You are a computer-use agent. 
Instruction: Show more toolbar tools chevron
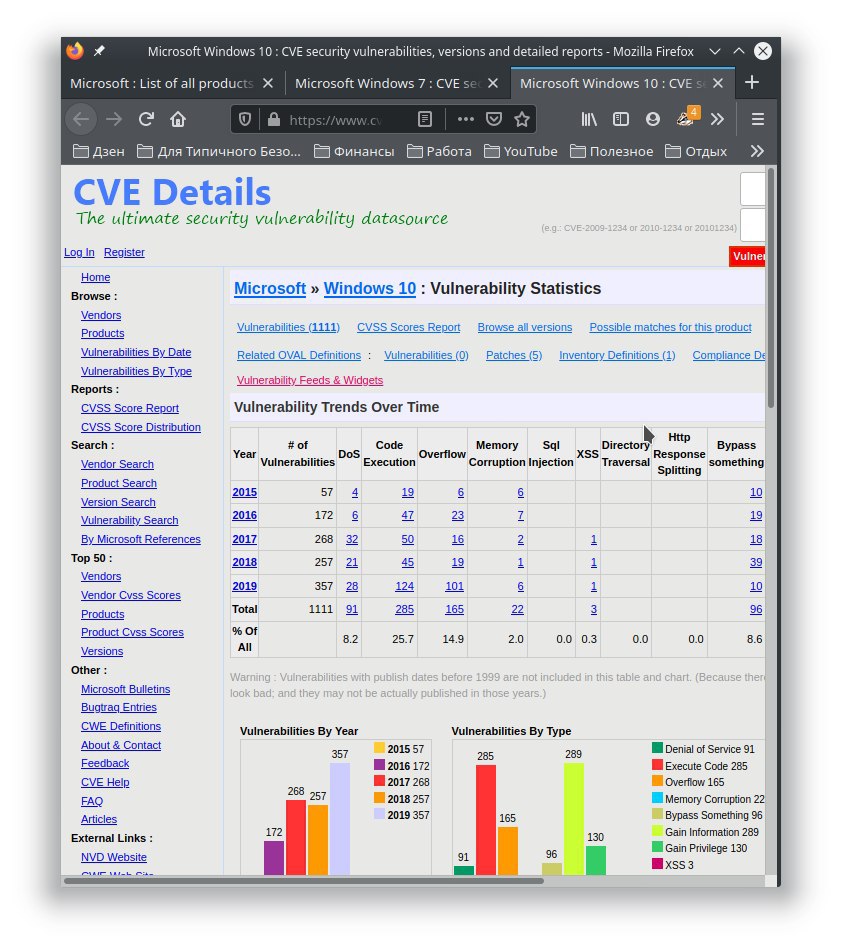coord(717,119)
